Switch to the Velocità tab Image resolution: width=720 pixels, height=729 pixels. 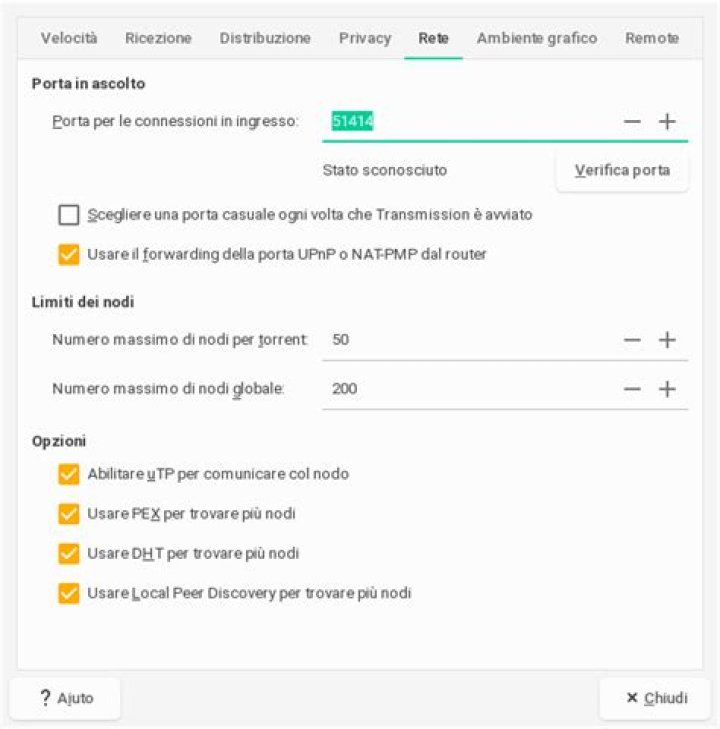point(69,38)
